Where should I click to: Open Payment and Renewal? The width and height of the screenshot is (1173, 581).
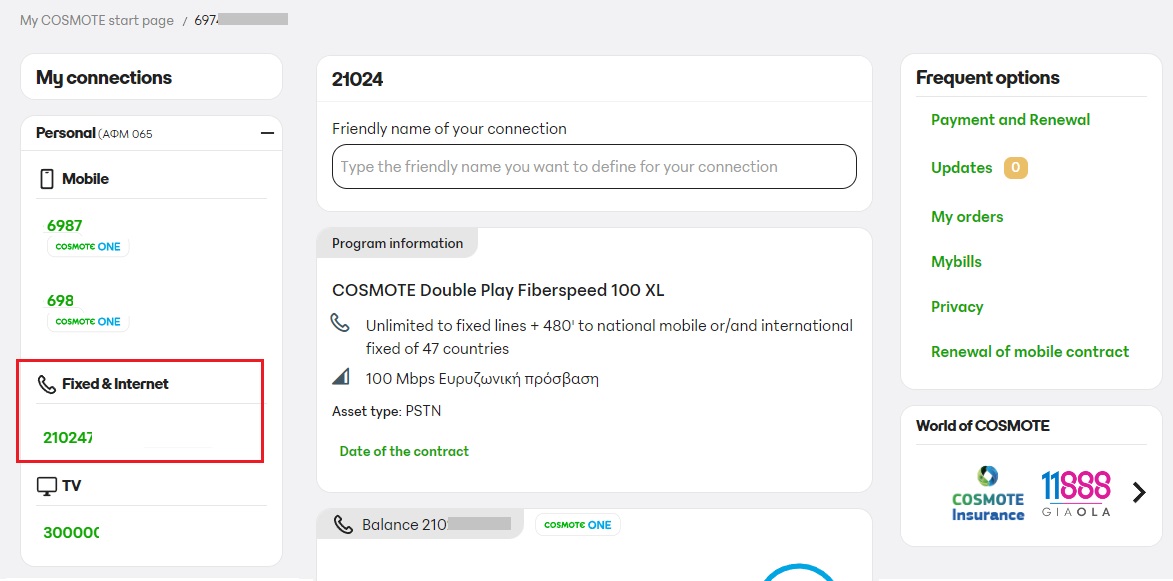(x=1010, y=119)
